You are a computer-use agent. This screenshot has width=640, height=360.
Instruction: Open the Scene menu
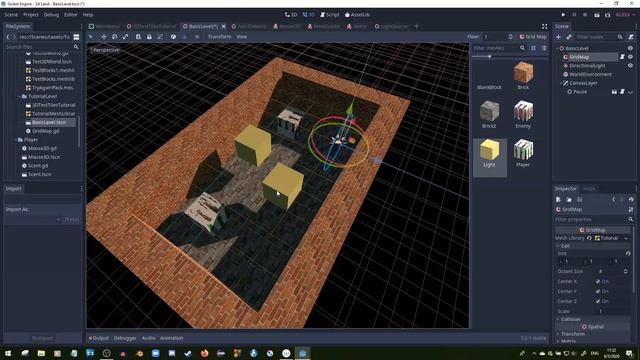point(11,15)
